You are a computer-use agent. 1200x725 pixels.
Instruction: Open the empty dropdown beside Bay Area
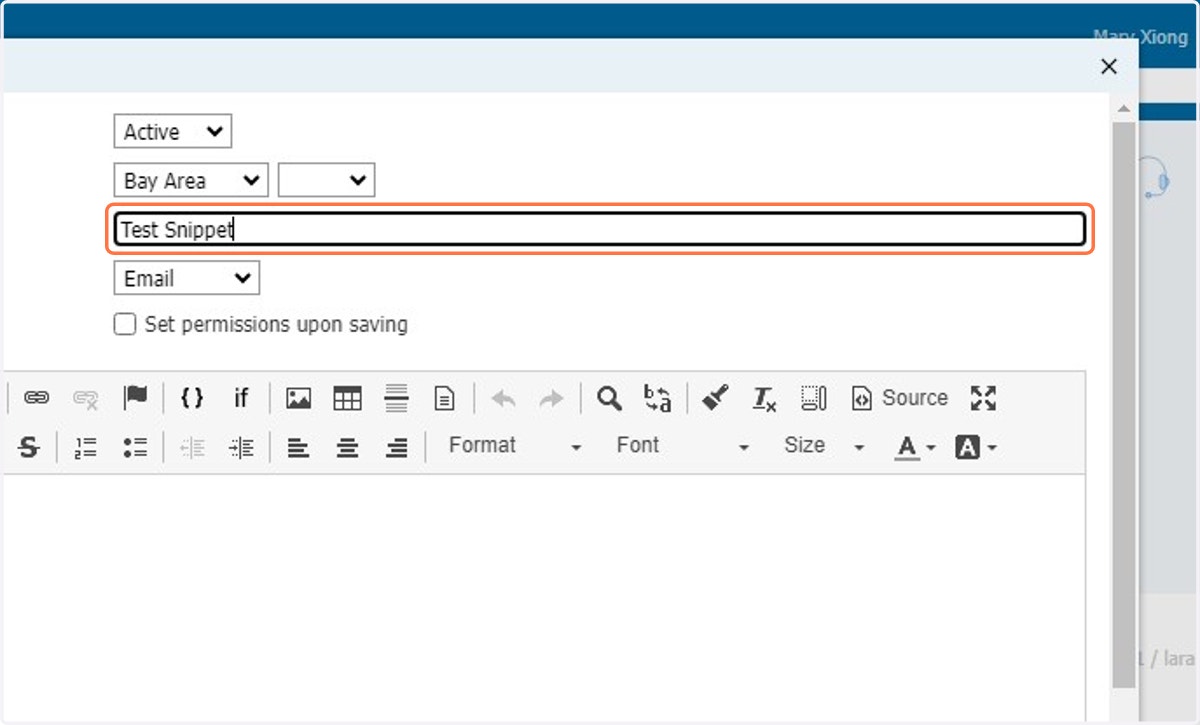point(326,181)
